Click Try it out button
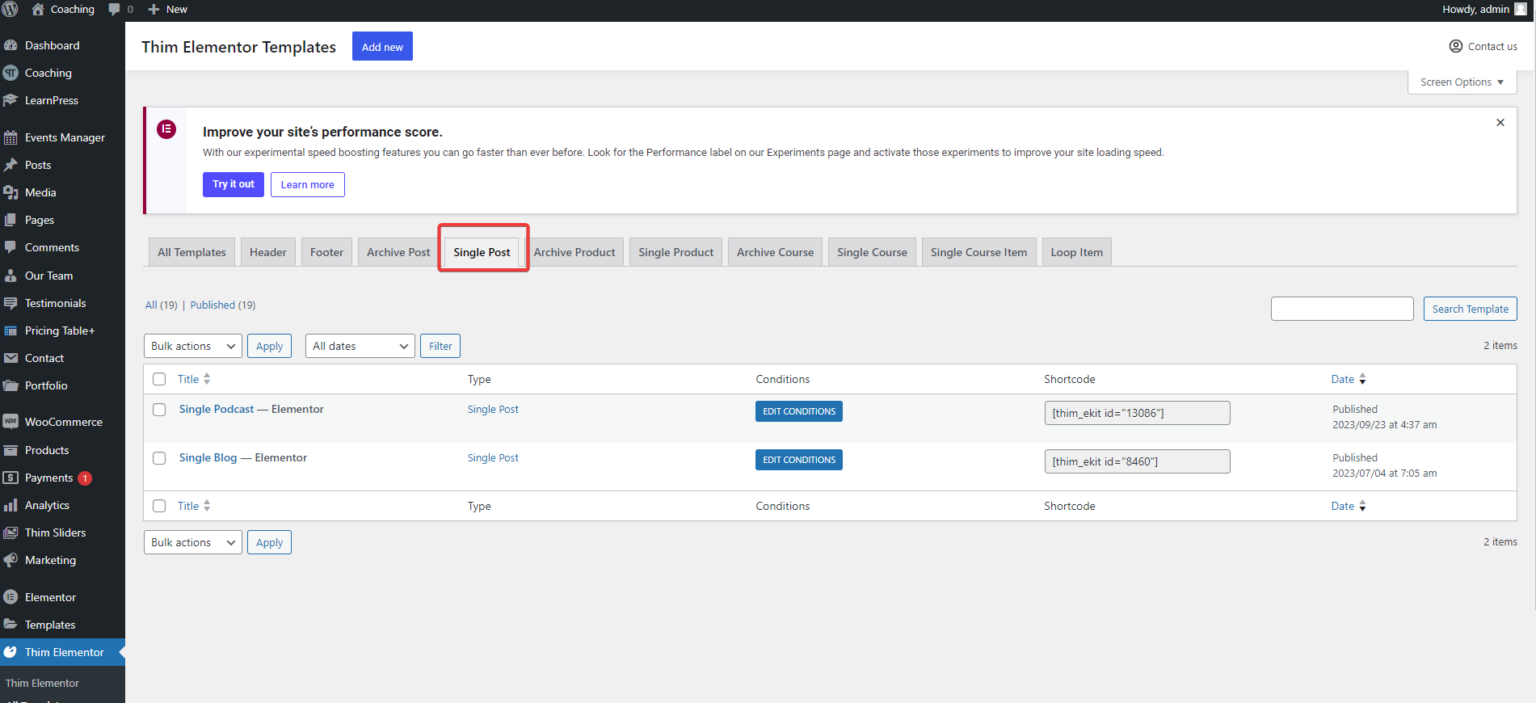The height and width of the screenshot is (703, 1536). [233, 184]
